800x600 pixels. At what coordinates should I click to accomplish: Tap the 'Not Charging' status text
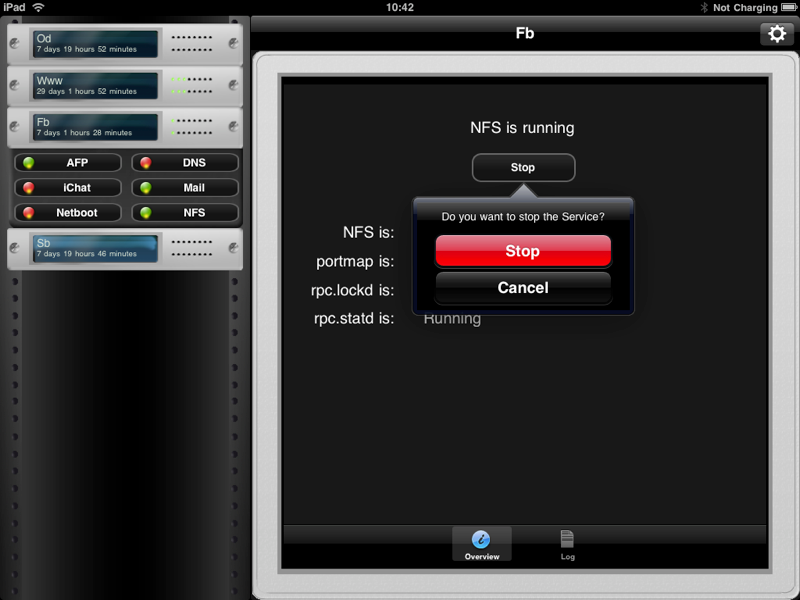(745, 8)
